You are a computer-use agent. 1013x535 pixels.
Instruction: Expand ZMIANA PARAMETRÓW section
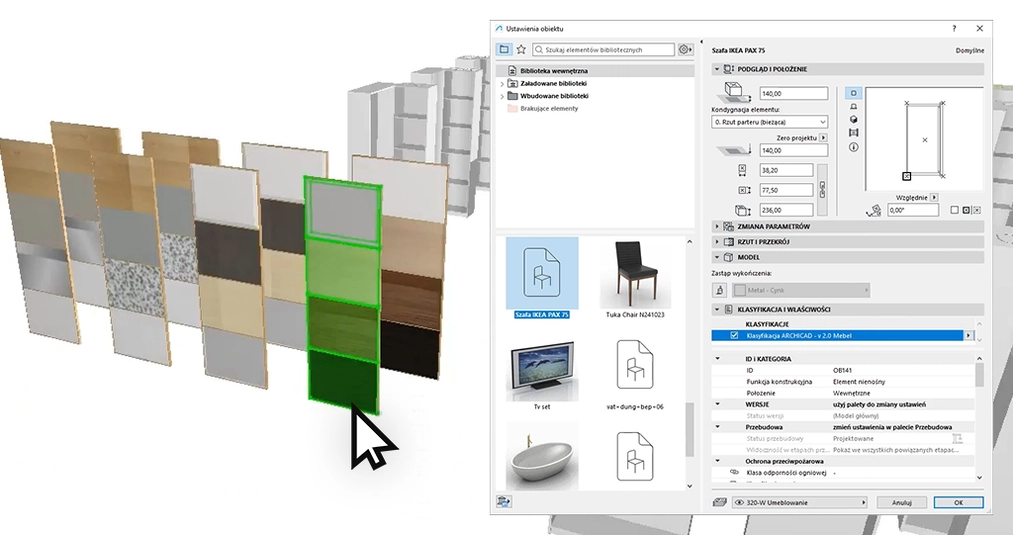(717, 227)
